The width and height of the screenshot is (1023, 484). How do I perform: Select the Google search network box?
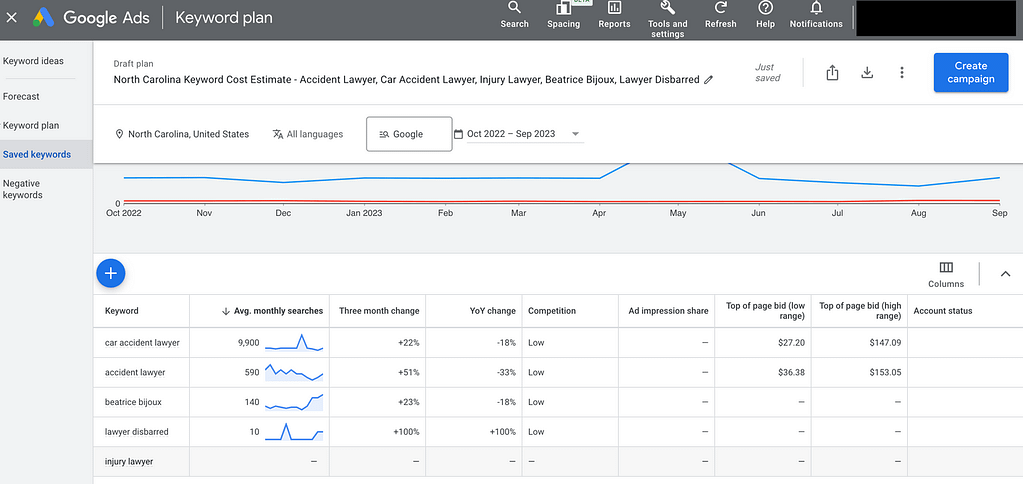pyautogui.click(x=409, y=134)
